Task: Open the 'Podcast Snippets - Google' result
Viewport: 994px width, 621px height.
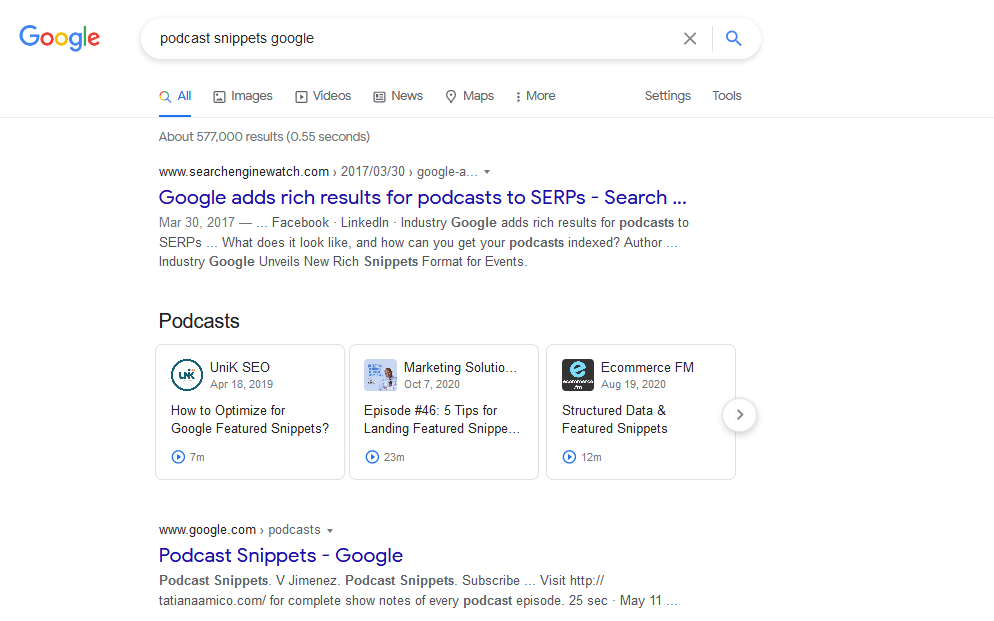Action: [280, 555]
